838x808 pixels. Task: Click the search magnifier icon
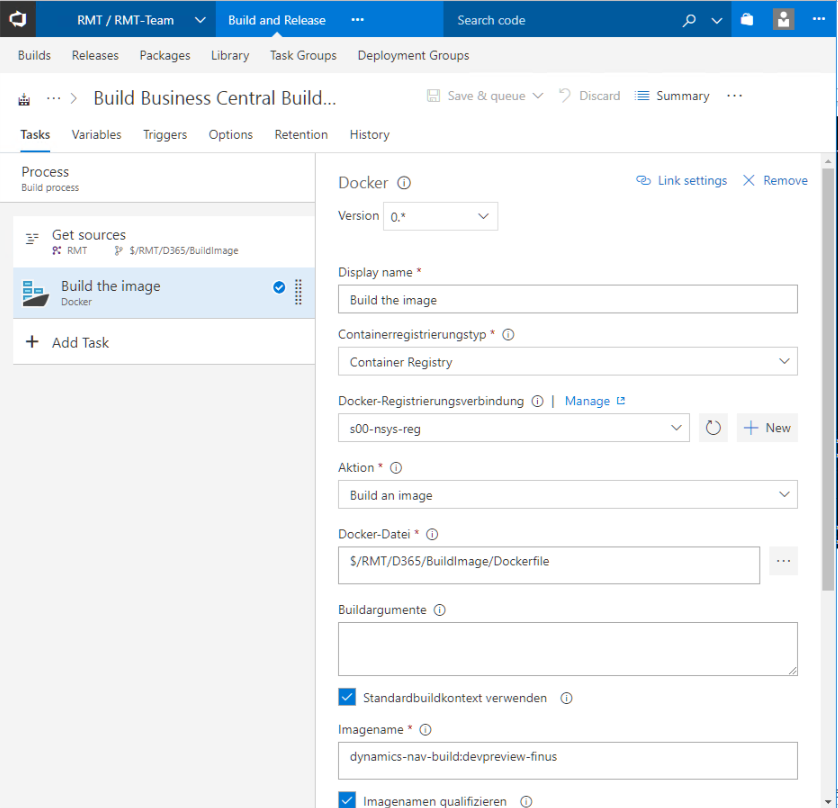pyautogui.click(x=689, y=20)
